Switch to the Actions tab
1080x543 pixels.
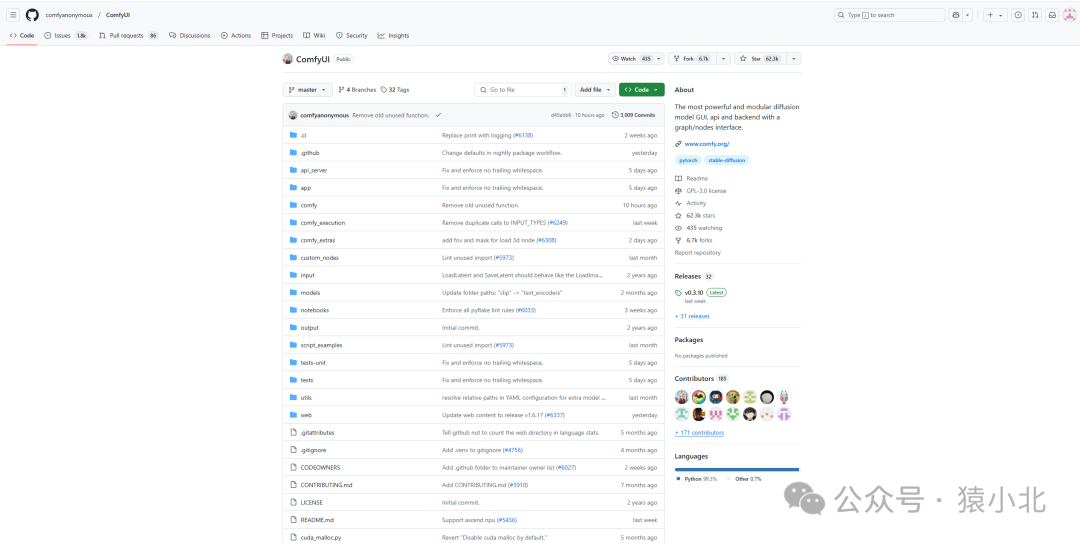tap(236, 35)
